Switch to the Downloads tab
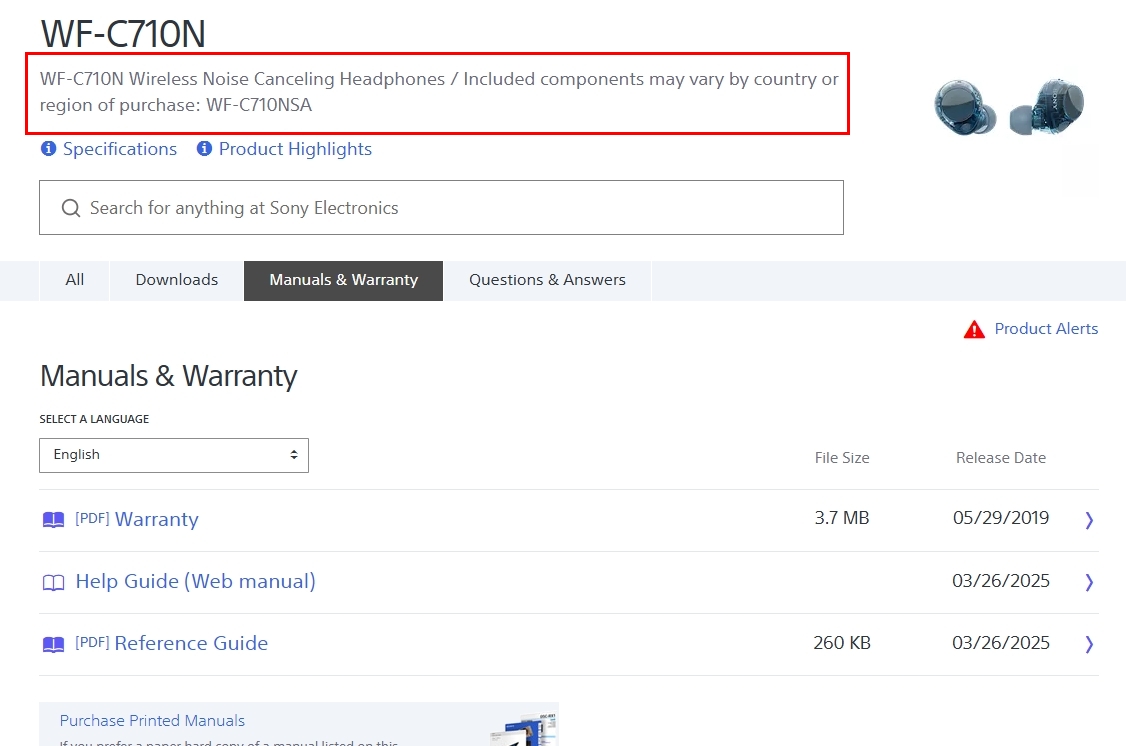The height and width of the screenshot is (746, 1126). tap(177, 280)
